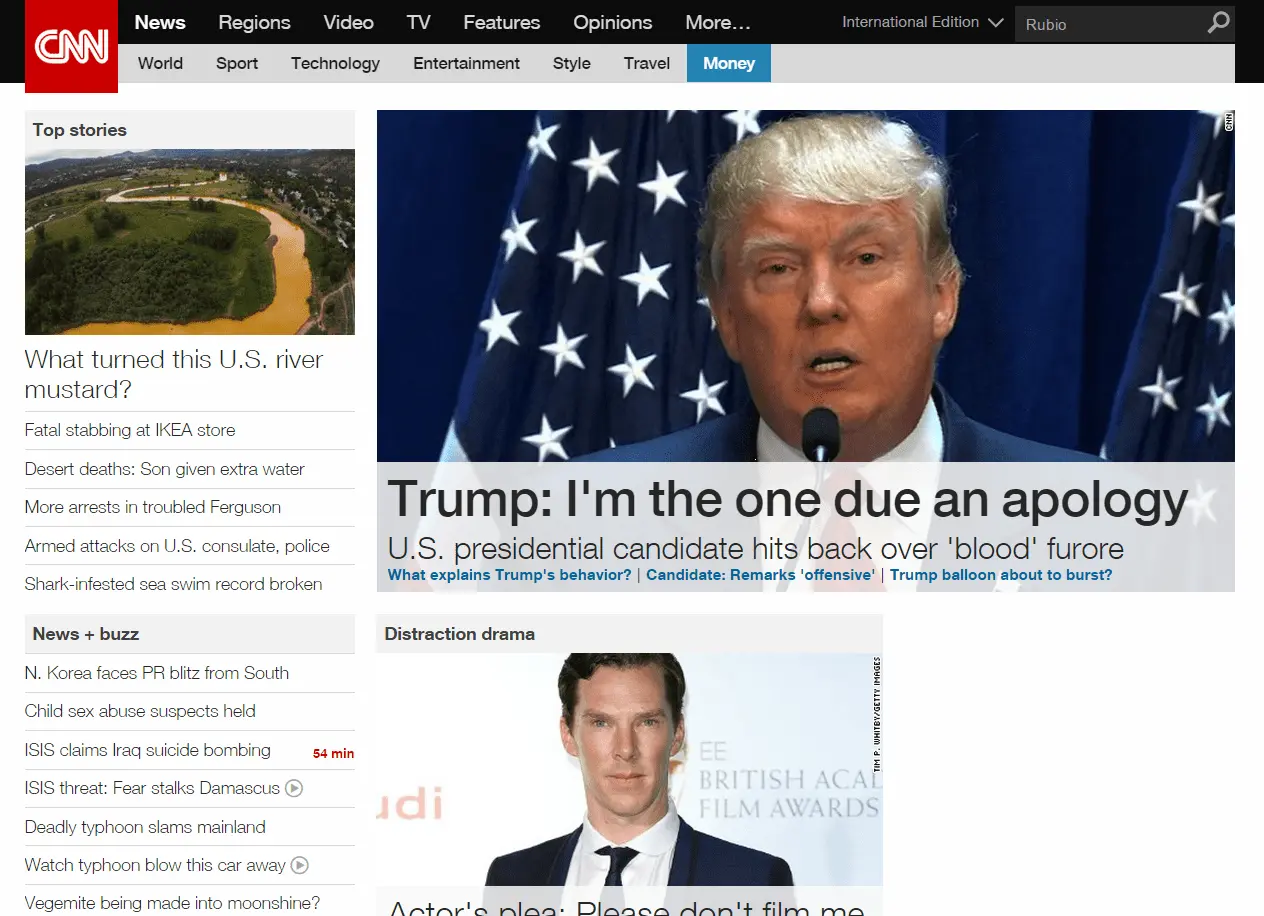The image size is (1264, 916).
Task: Open the International Edition selector
Action: coord(920,21)
